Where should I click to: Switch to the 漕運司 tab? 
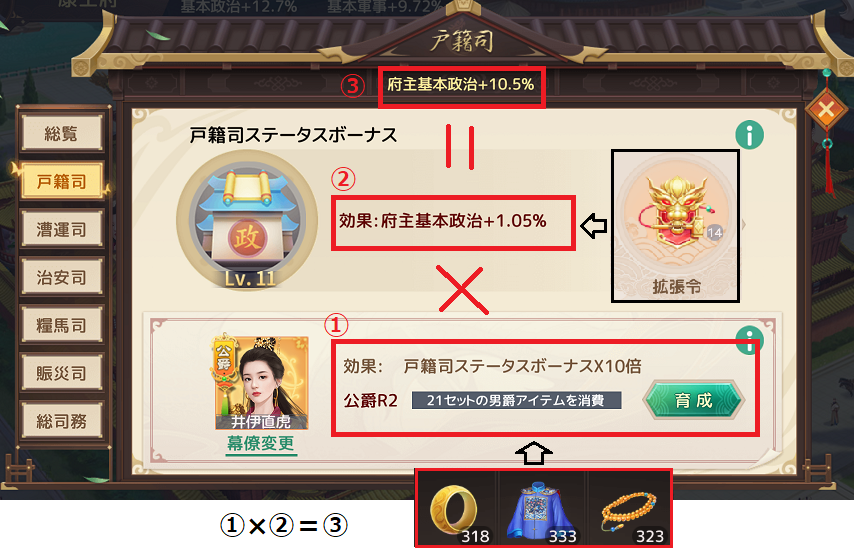click(x=62, y=229)
